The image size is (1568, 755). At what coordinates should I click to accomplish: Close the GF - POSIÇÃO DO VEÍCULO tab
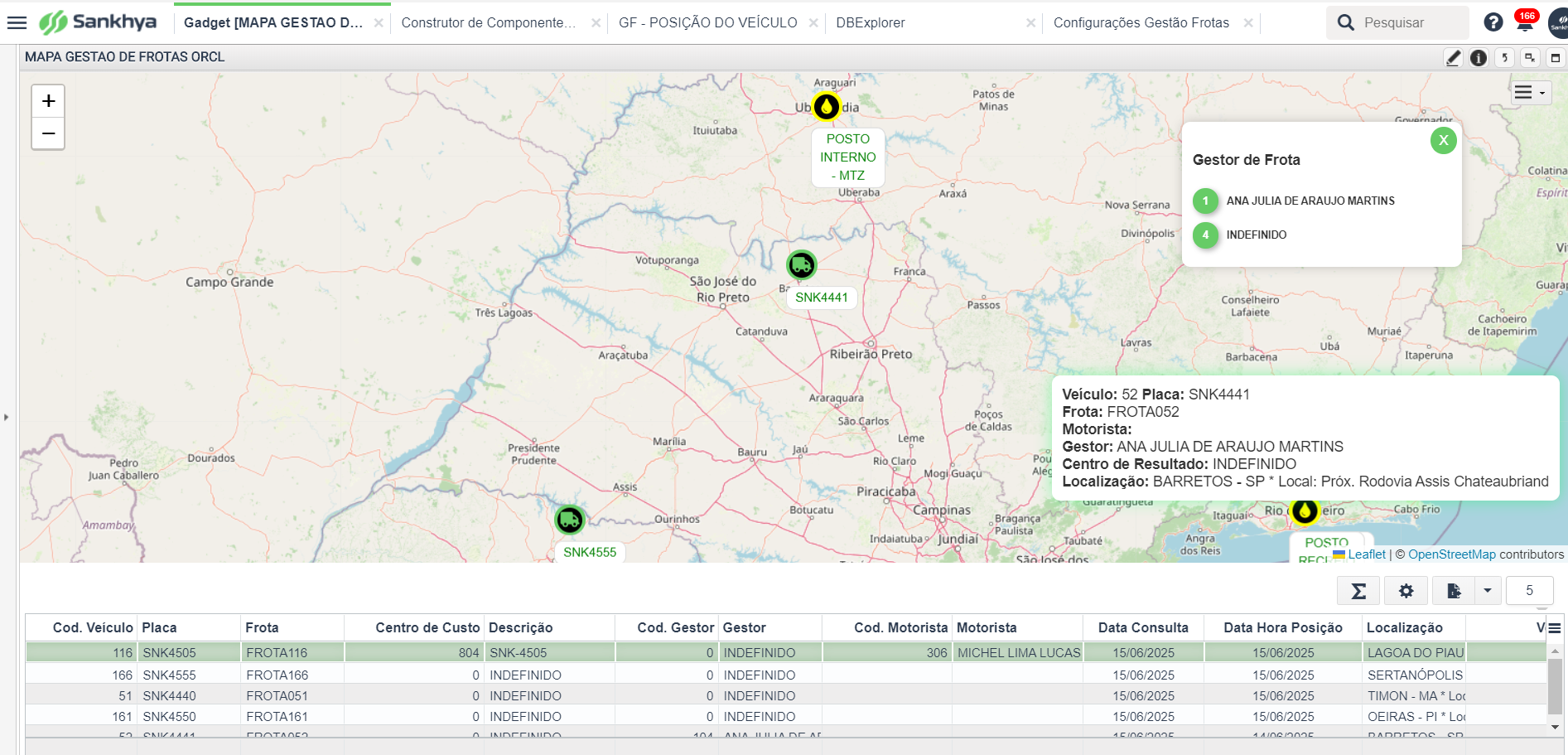pos(813,23)
